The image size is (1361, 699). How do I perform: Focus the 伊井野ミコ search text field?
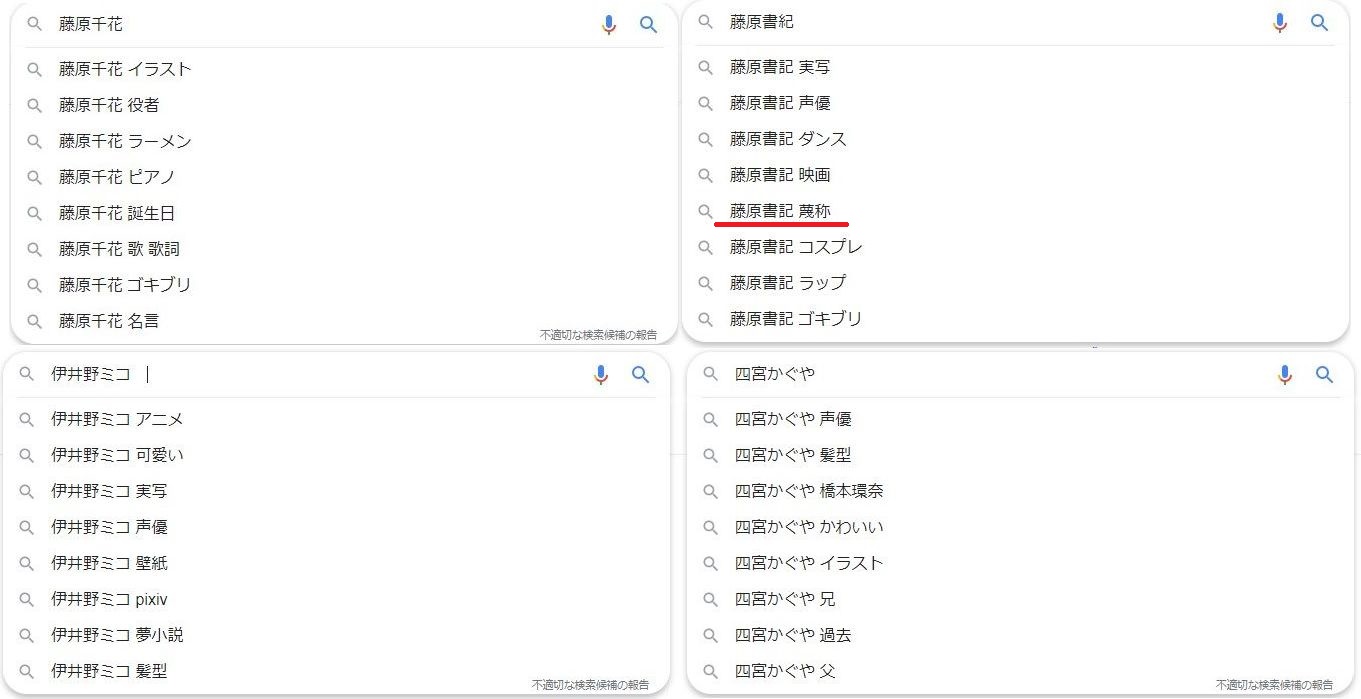pos(350,375)
